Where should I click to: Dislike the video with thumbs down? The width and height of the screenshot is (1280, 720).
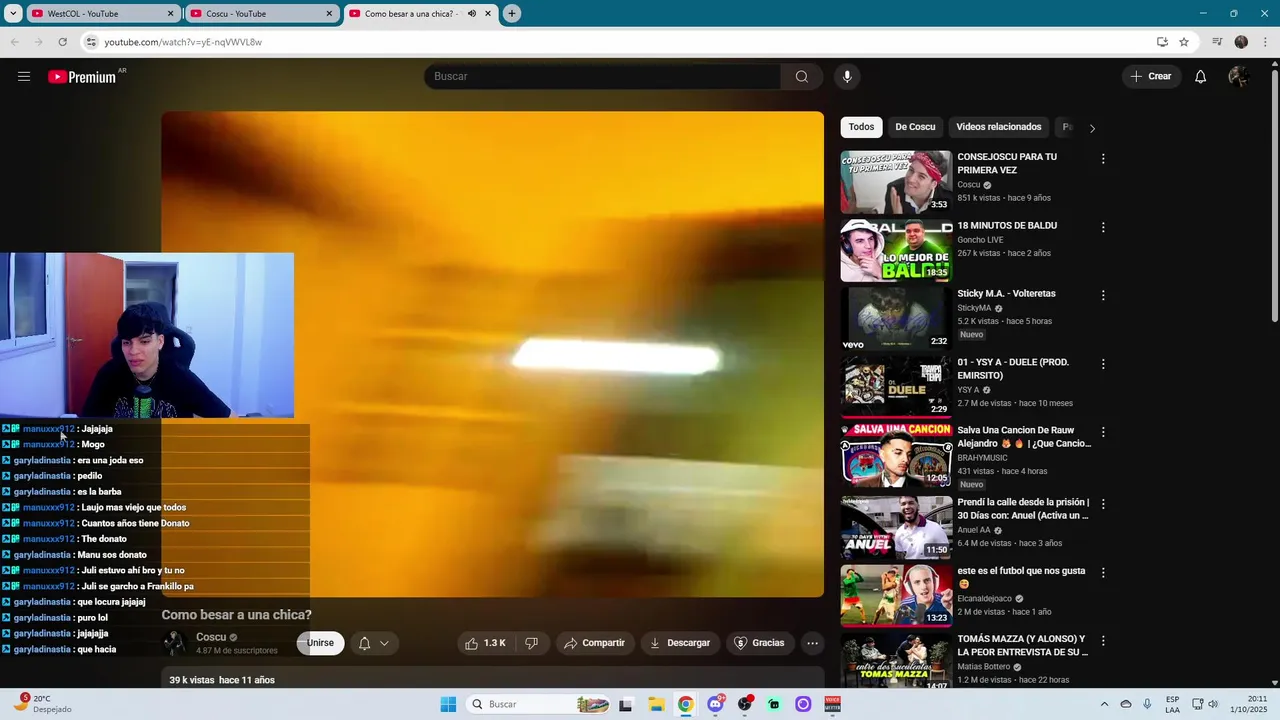click(532, 643)
